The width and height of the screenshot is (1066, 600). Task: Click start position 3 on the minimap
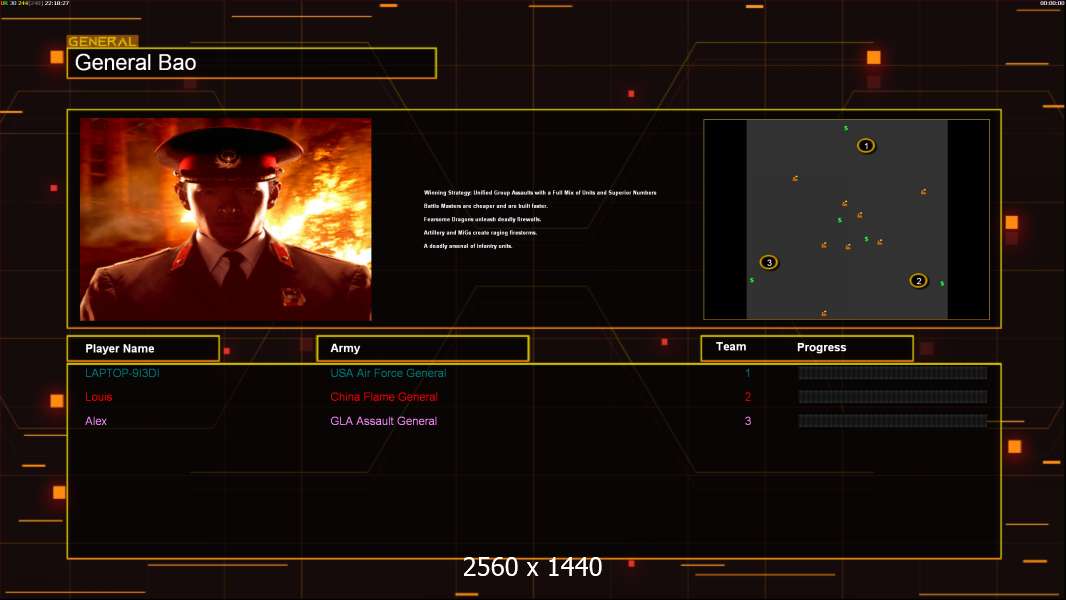coord(769,262)
